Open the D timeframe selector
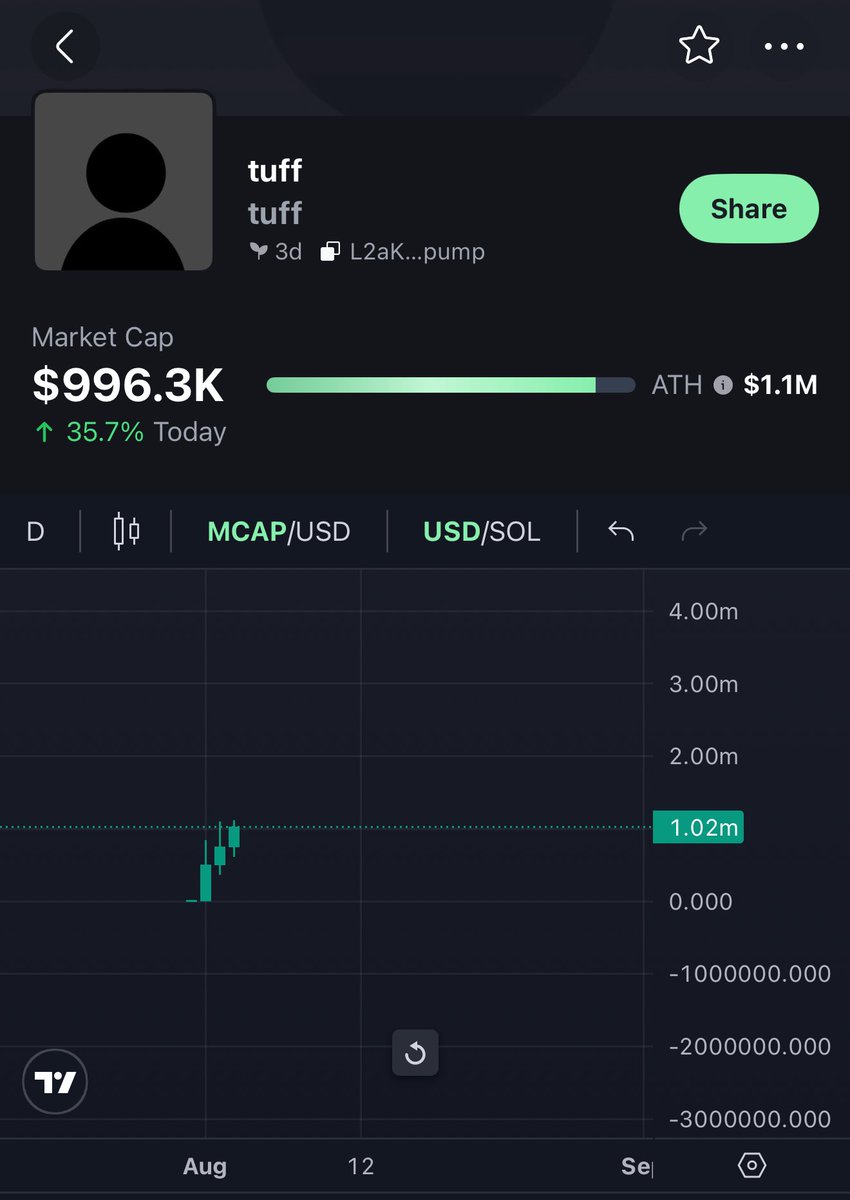Image resolution: width=850 pixels, height=1200 pixels. (35, 531)
